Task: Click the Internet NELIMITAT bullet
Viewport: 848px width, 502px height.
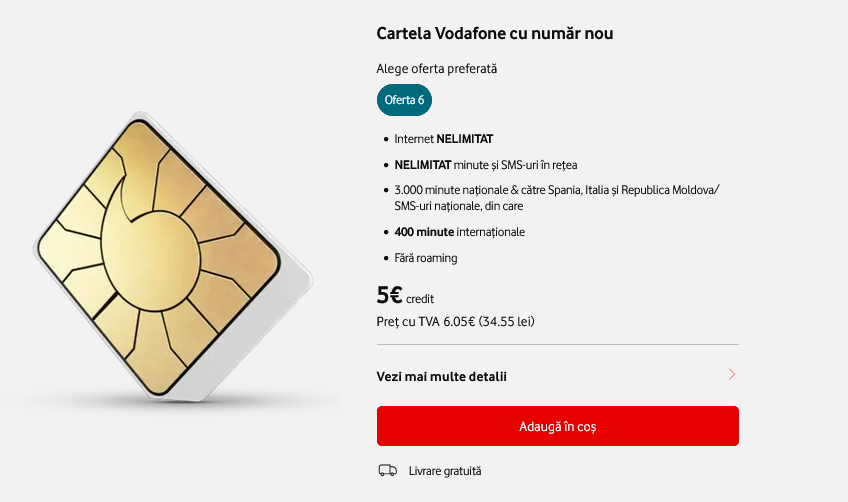Action: tap(444, 139)
